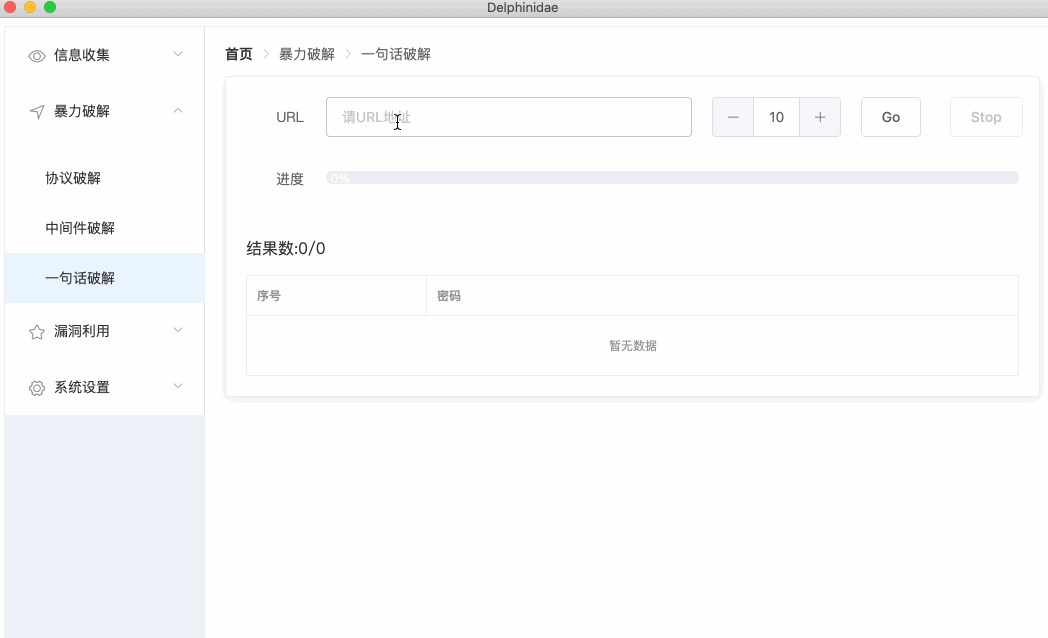Click the eye icon beside 信息收集
This screenshot has height=638, width=1048.
coord(37,56)
